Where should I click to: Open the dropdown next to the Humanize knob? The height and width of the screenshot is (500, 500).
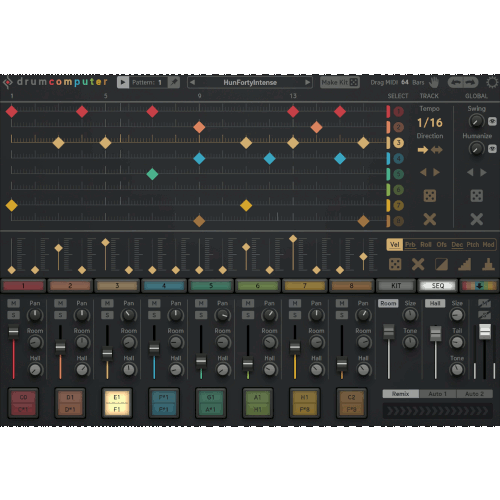(x=492, y=149)
